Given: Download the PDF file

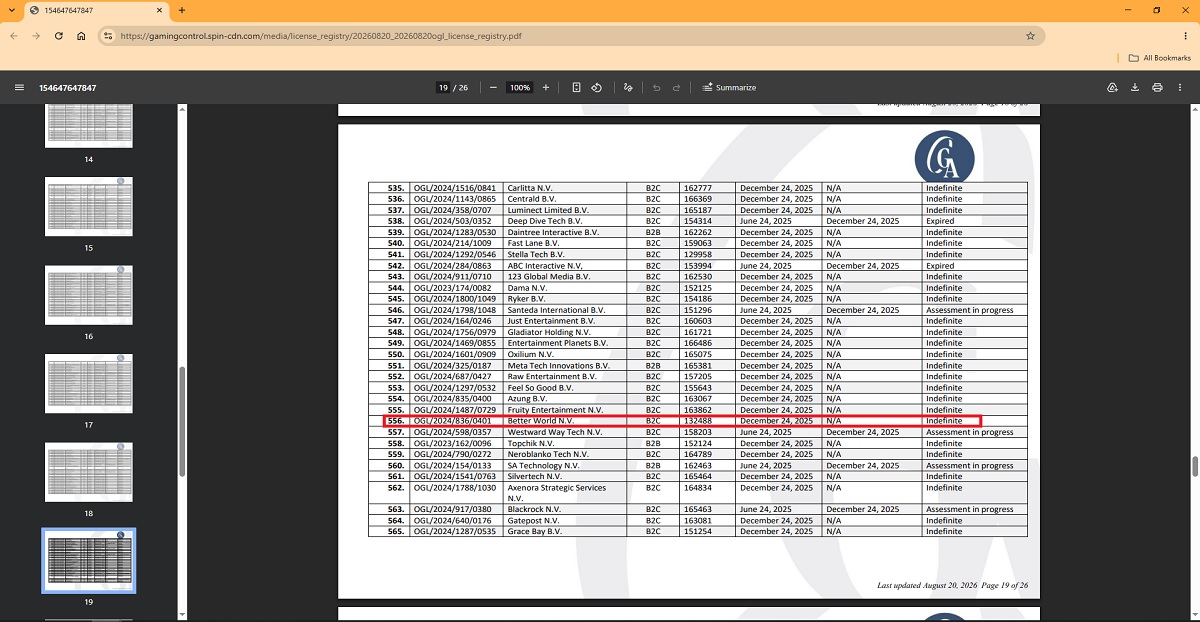Looking at the screenshot, I should [x=1135, y=88].
